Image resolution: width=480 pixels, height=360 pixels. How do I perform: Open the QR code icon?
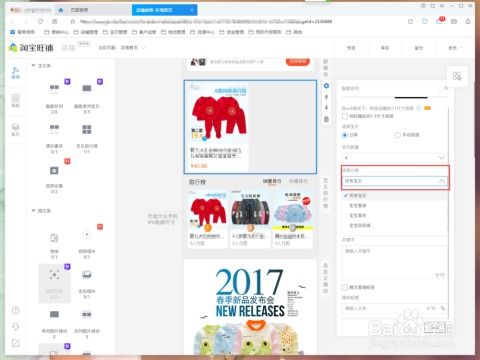tap(457, 76)
